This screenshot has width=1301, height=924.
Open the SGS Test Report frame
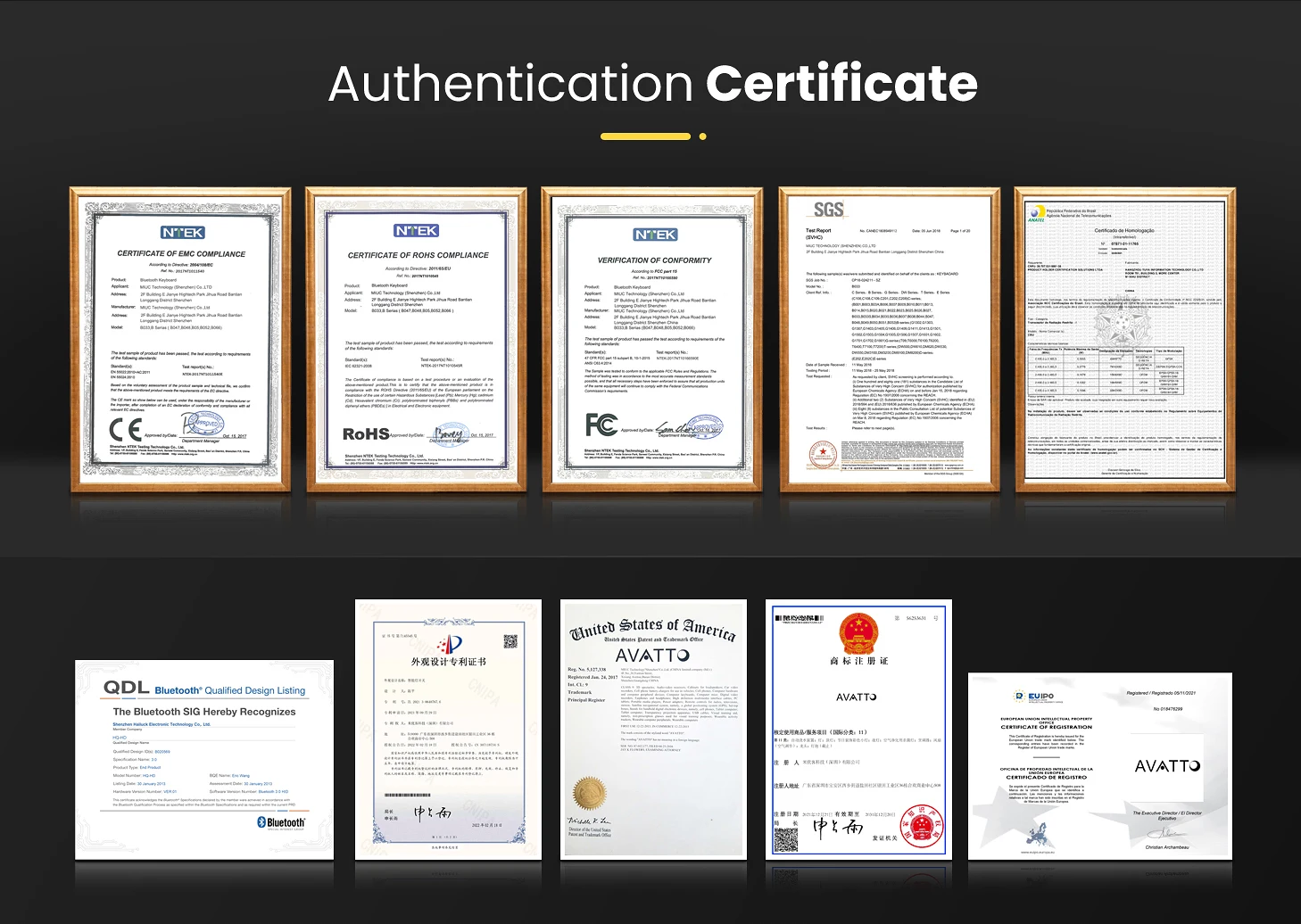889,340
